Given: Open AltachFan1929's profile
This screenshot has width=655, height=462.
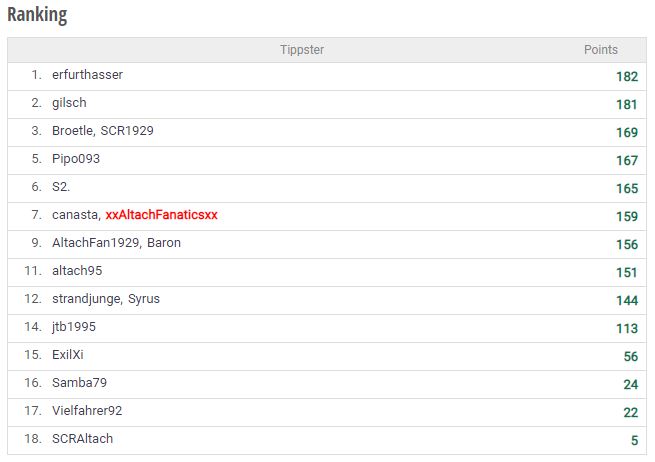Looking at the screenshot, I should point(95,243).
